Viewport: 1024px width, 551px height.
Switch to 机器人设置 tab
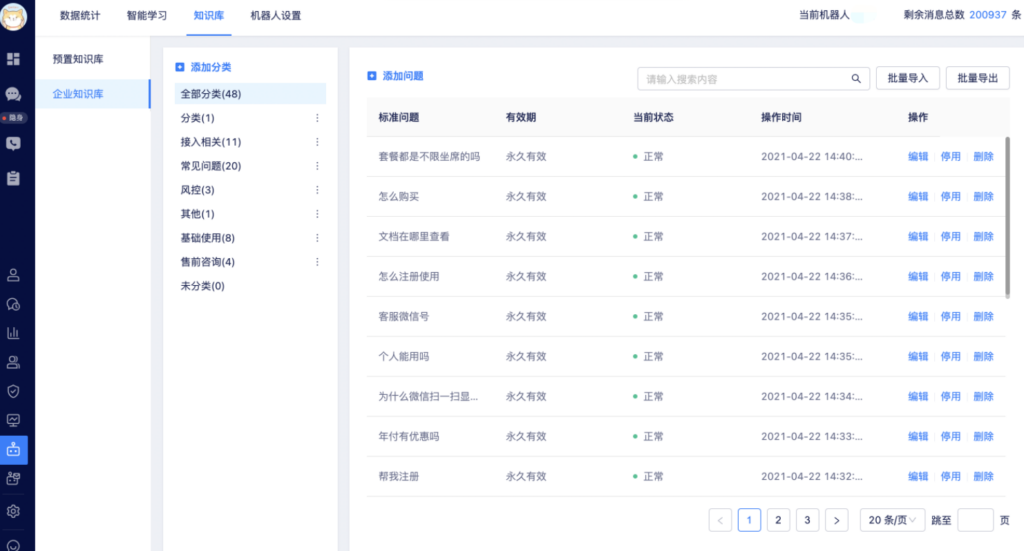(x=276, y=16)
